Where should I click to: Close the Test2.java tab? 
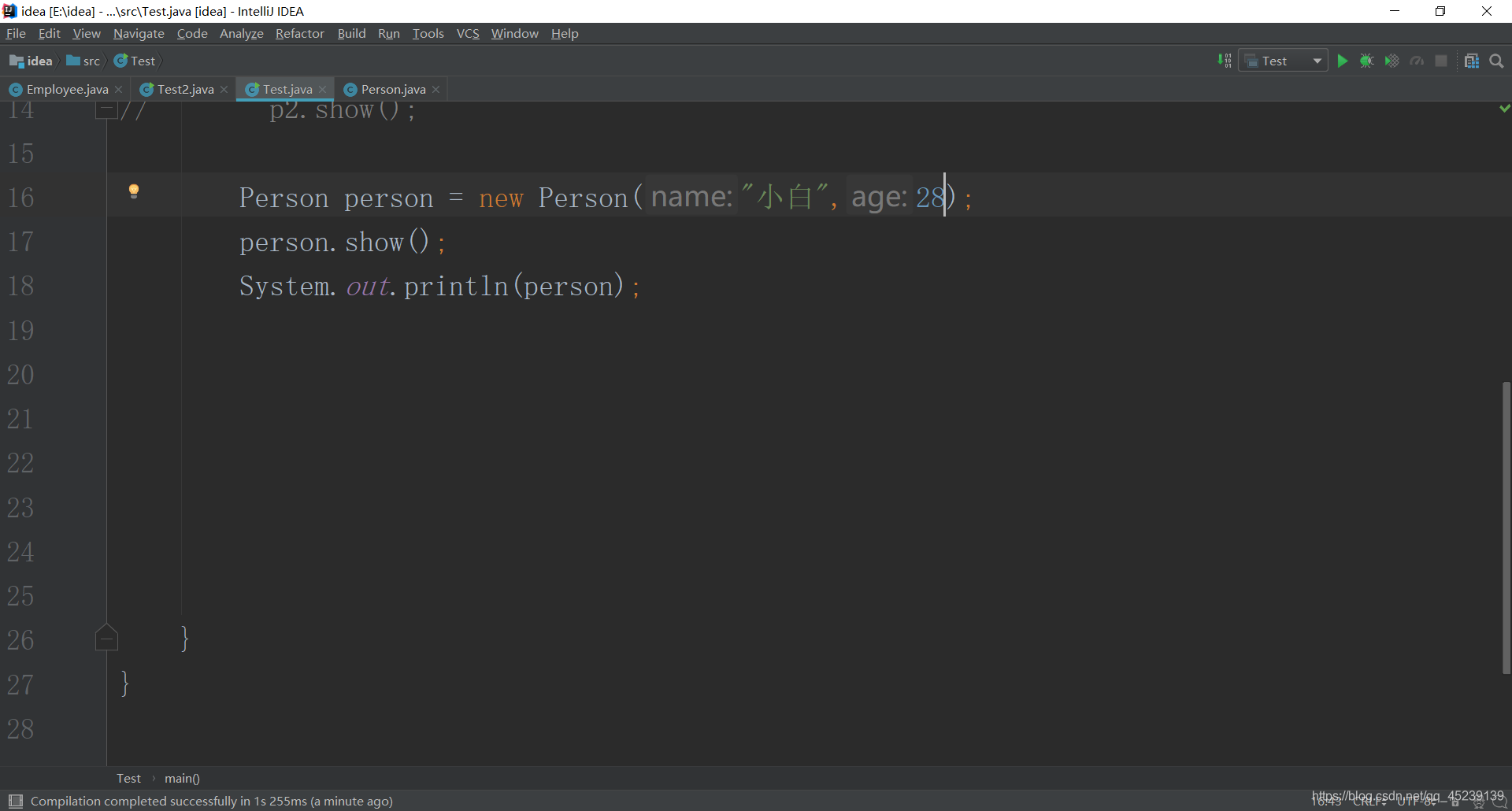(x=224, y=89)
